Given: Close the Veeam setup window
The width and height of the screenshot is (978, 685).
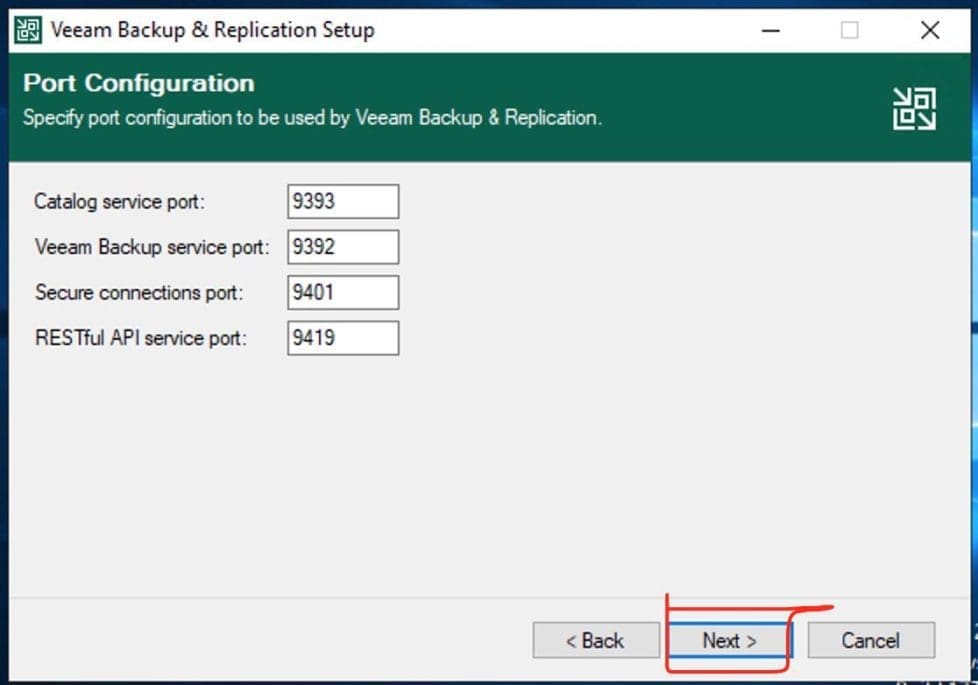Looking at the screenshot, I should [x=929, y=30].
